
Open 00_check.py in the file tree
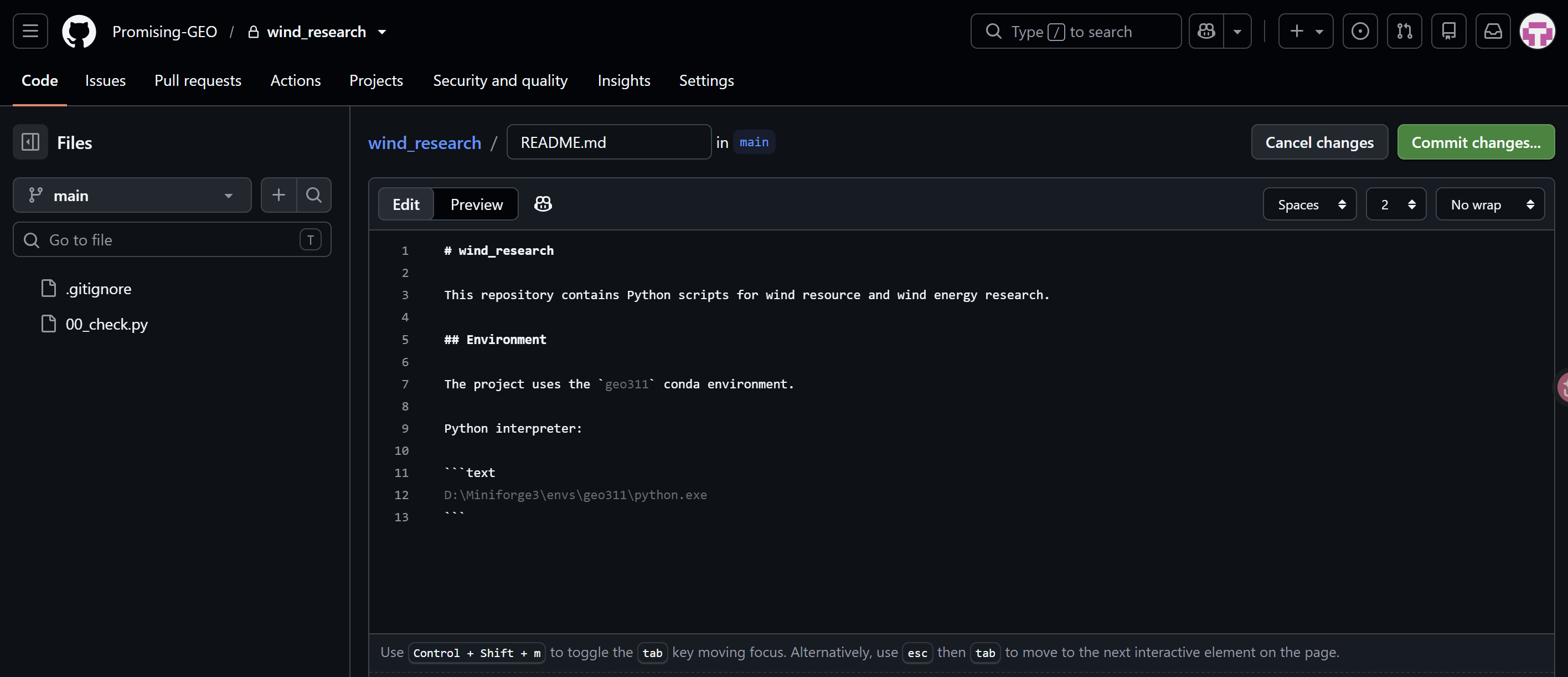click(106, 324)
